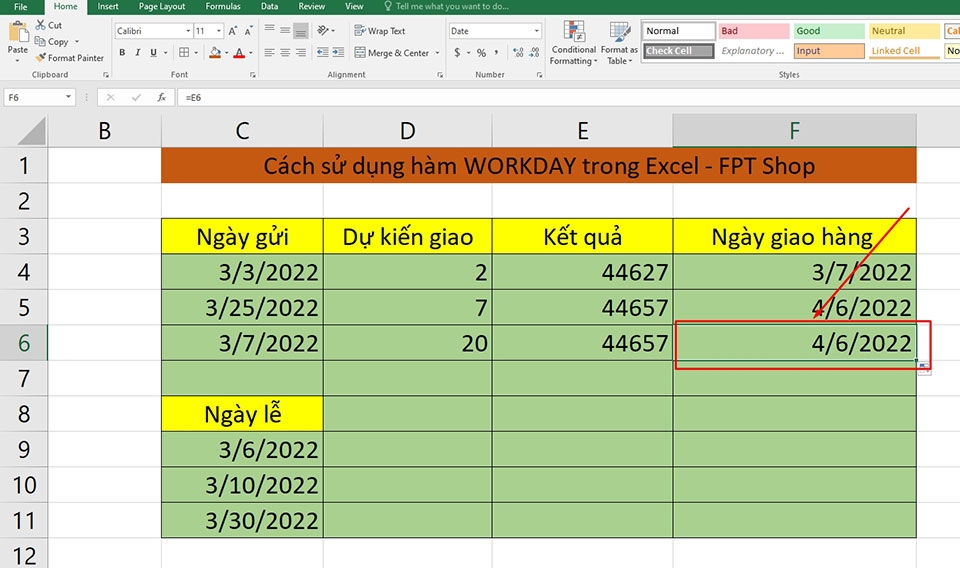Switch to the Review tab
This screenshot has height=568, width=960.
tap(312, 6)
